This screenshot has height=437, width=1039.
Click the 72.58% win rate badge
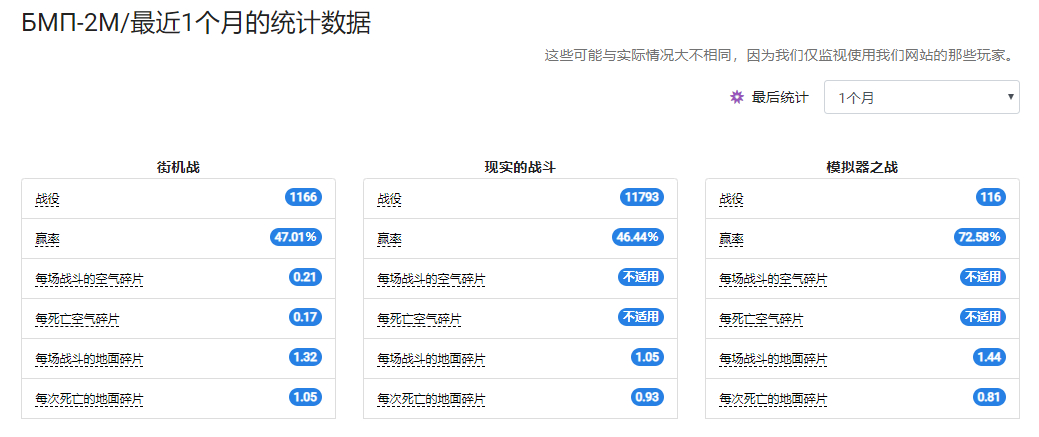(979, 237)
